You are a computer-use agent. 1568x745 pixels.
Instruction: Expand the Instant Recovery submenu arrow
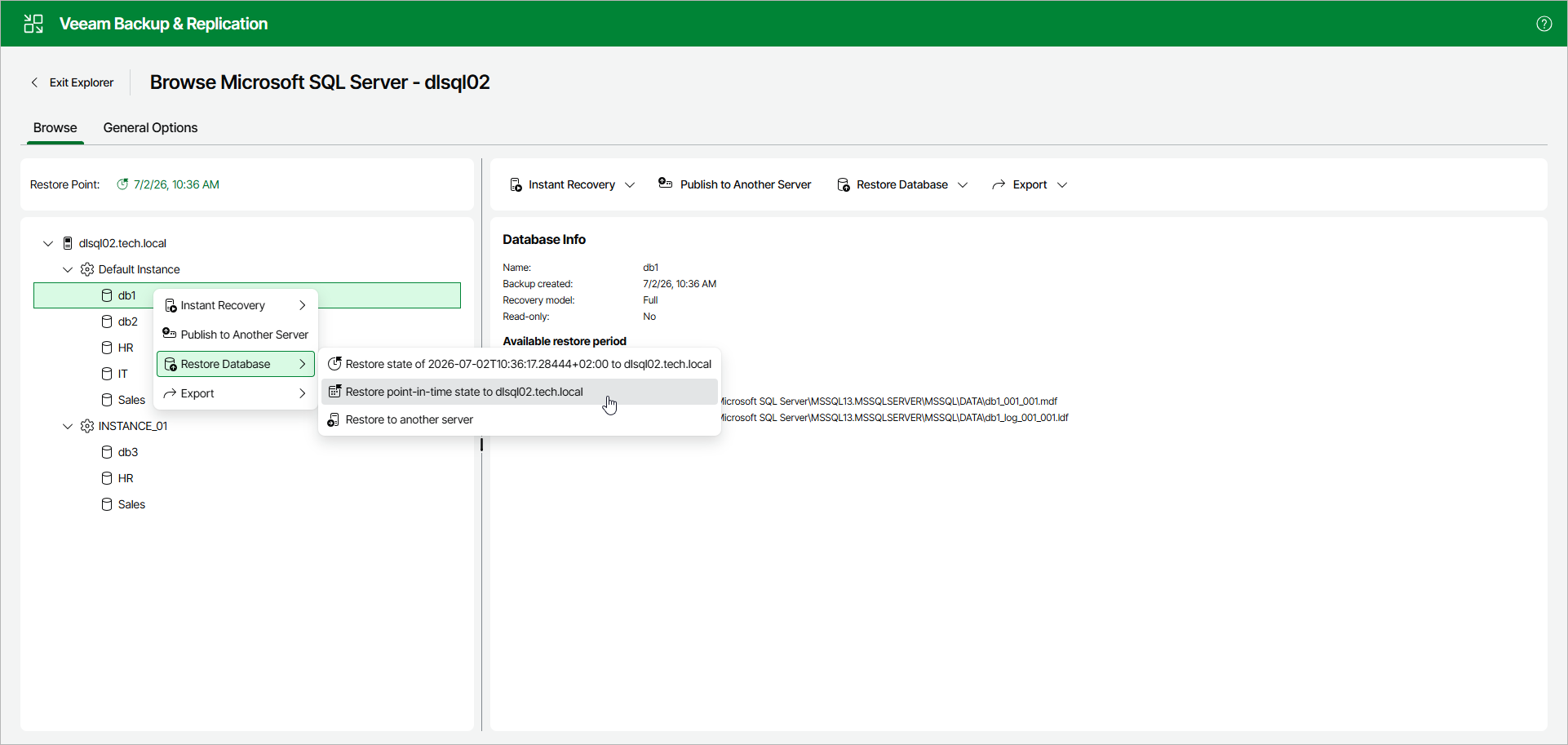click(x=303, y=305)
